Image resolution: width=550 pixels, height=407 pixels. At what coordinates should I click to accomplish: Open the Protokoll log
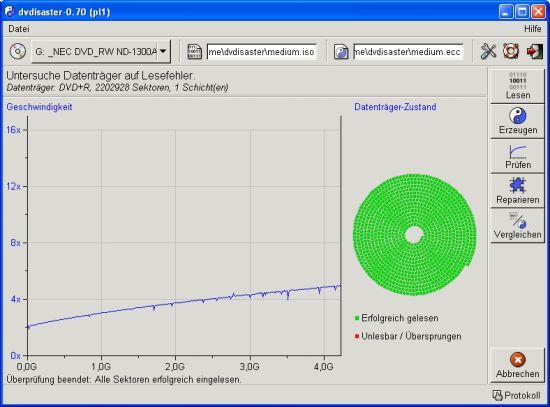point(516,395)
